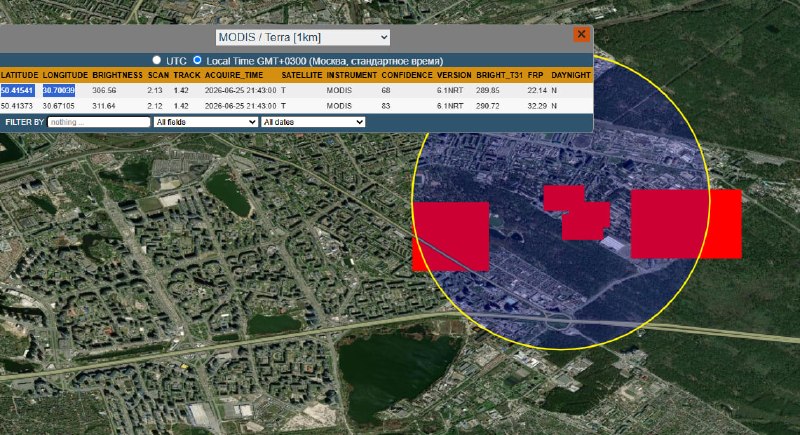Click FRP value 32.29

click(537, 106)
